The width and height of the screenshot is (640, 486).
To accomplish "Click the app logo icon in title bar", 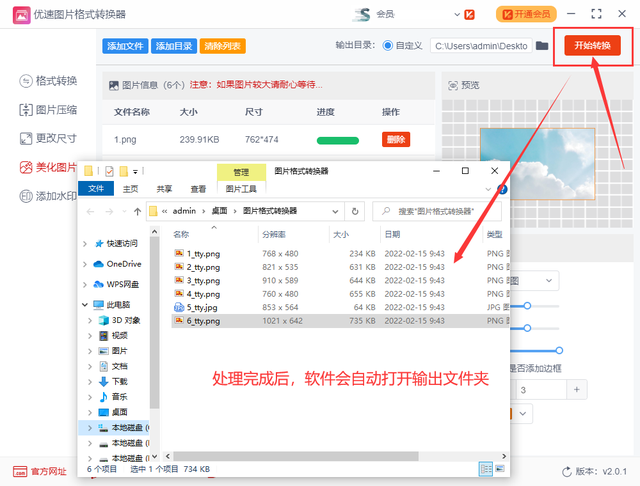I will click(21, 15).
